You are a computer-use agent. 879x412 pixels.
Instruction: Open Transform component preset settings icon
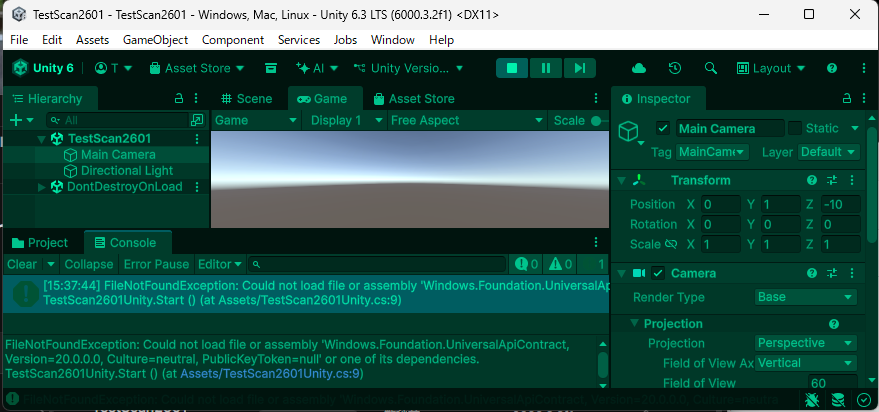832,180
